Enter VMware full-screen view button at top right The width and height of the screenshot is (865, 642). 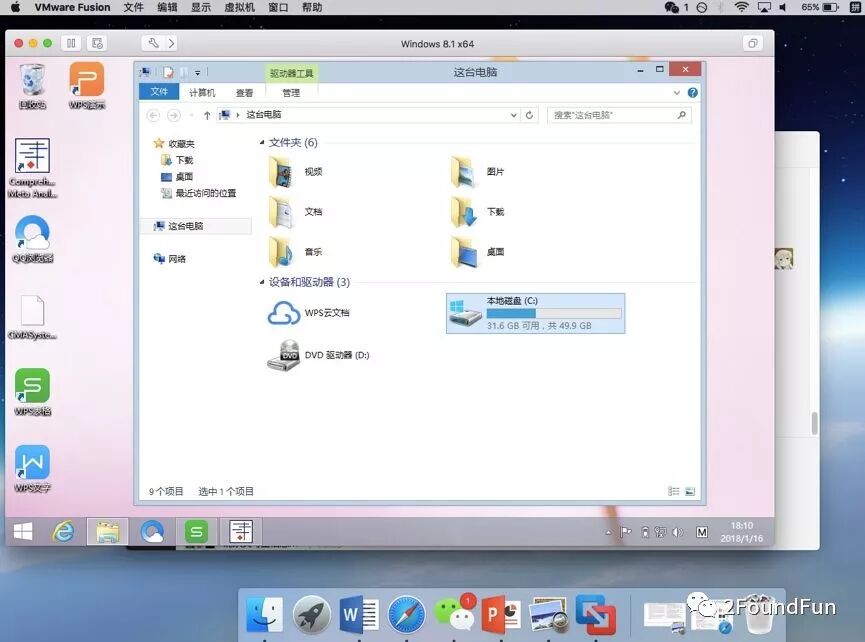[752, 43]
